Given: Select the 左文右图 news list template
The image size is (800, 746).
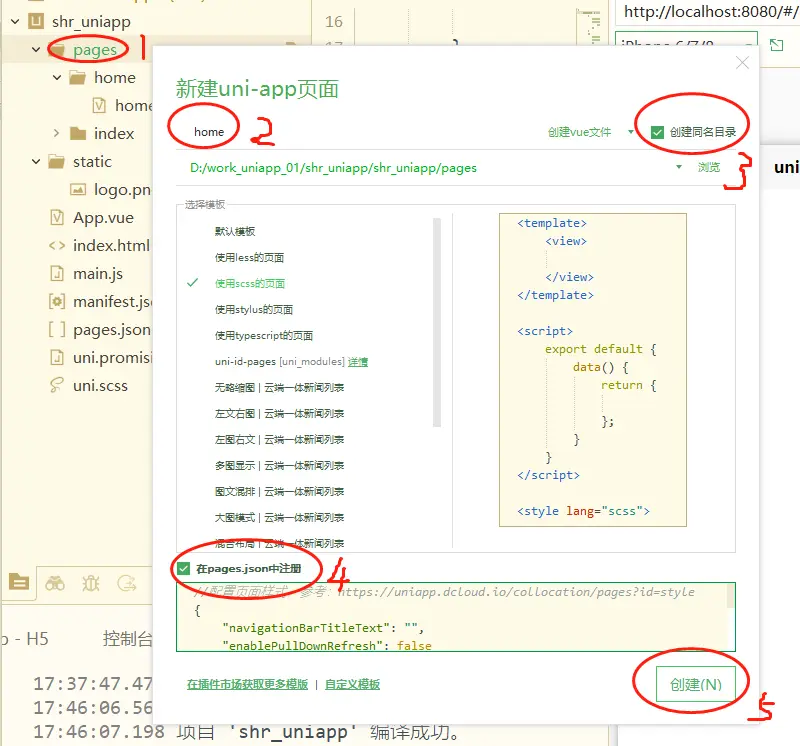Looking at the screenshot, I should click(x=279, y=414).
